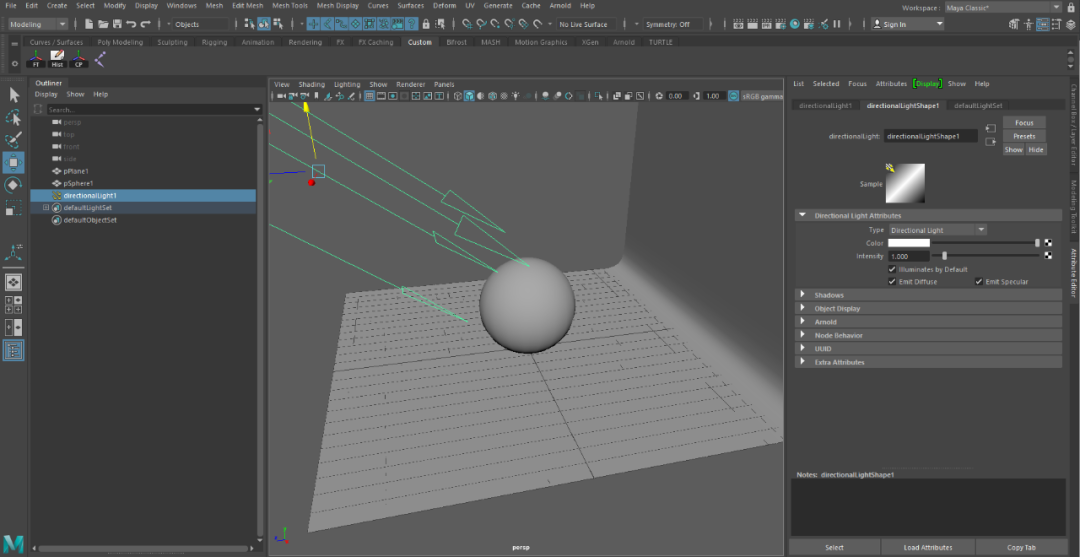Image resolution: width=1080 pixels, height=557 pixels.
Task: Enable smooth shade all in viewport toolbar
Action: [469, 96]
